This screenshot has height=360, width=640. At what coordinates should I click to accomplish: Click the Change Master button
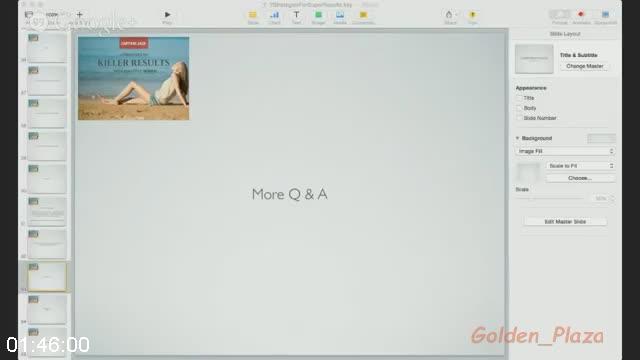[x=584, y=66]
